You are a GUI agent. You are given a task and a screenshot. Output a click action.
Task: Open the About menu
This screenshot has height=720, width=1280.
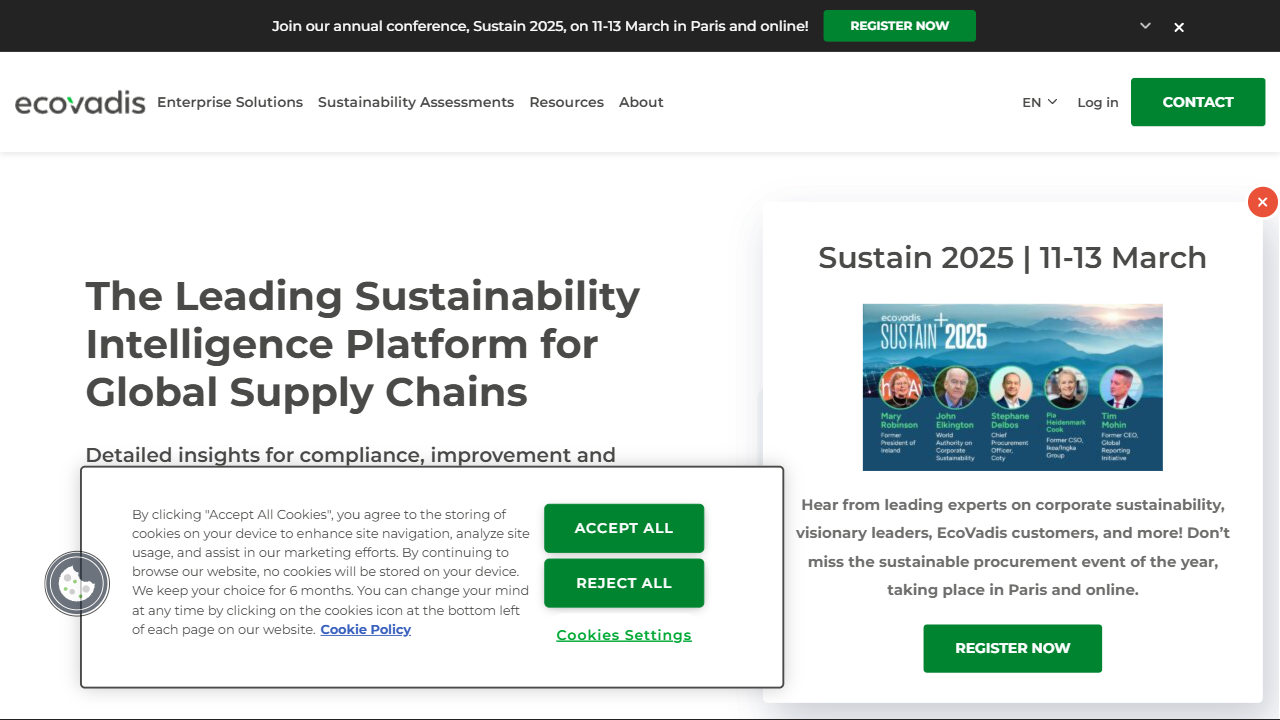click(x=641, y=102)
